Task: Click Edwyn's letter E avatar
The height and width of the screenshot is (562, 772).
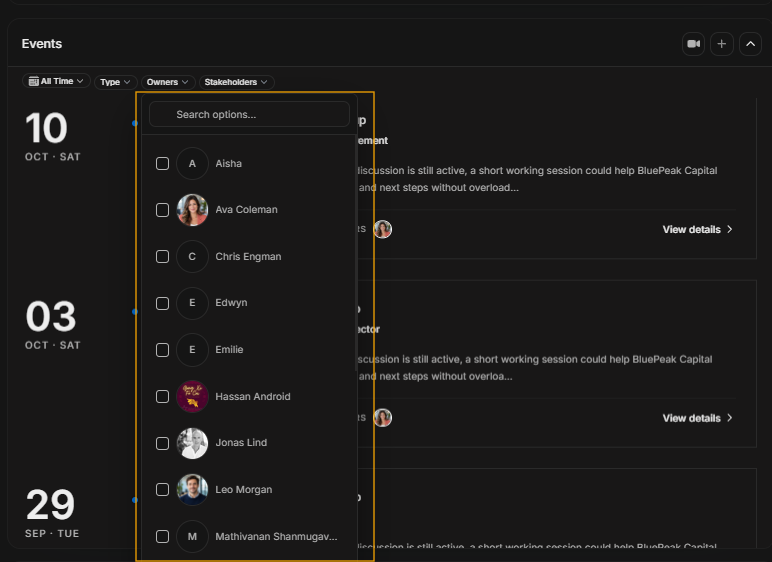Action: tap(193, 303)
